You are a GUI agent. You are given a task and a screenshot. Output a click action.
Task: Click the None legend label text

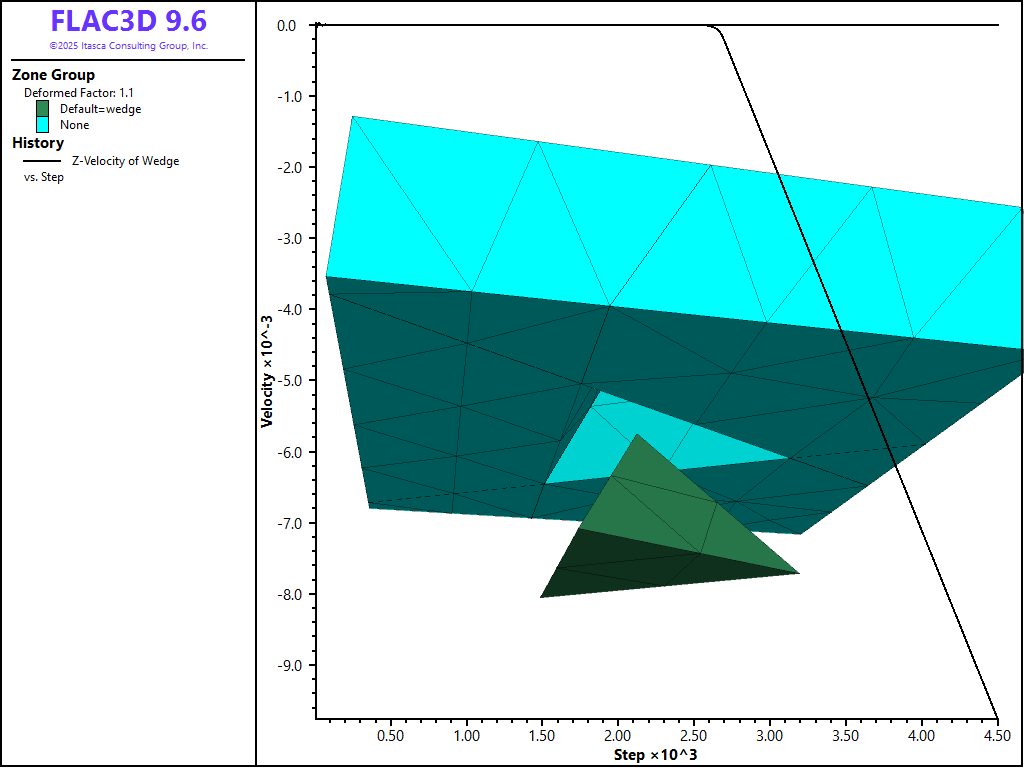pyautogui.click(x=75, y=125)
